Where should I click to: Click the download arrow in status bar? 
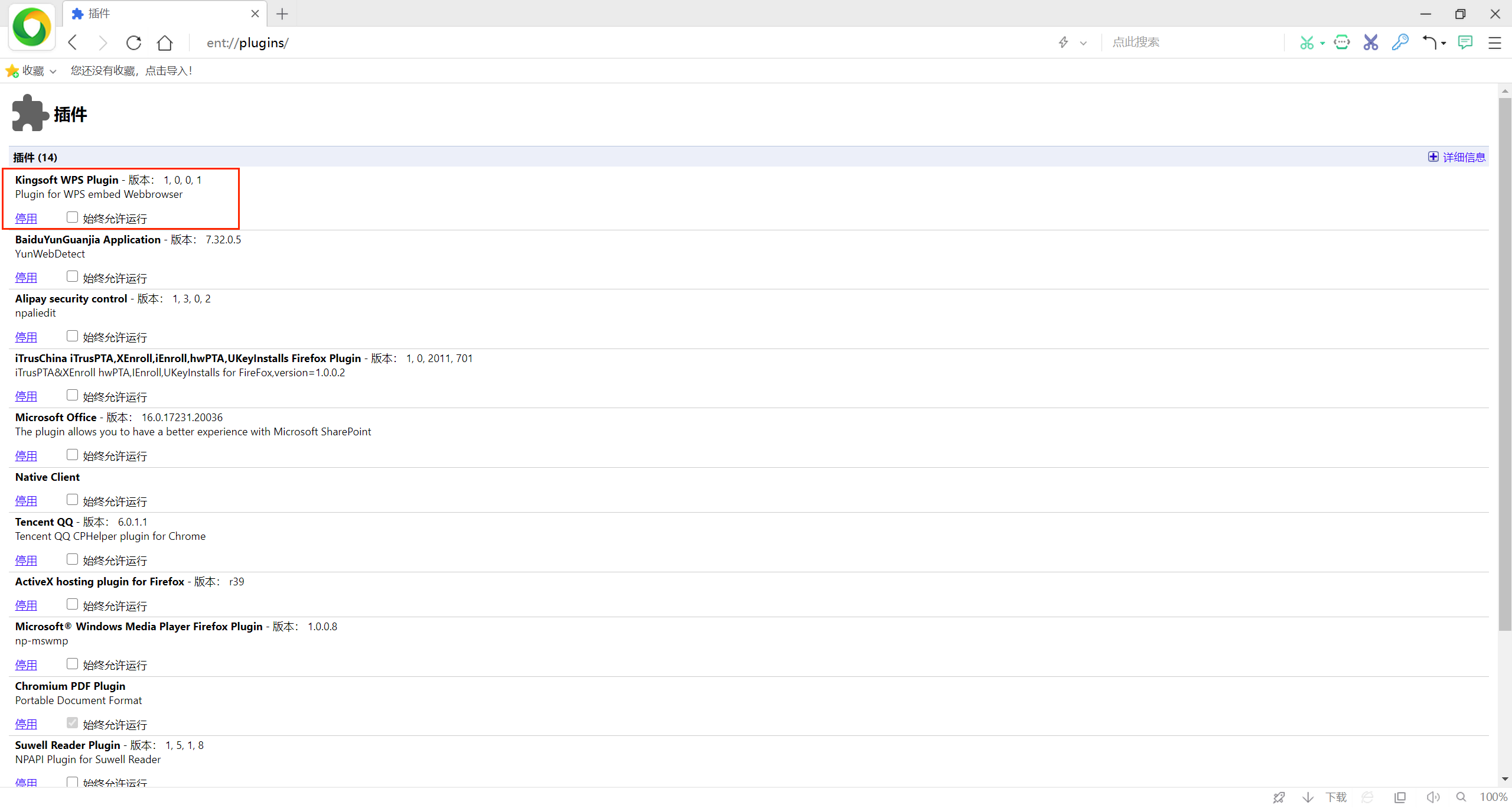coord(1308,797)
